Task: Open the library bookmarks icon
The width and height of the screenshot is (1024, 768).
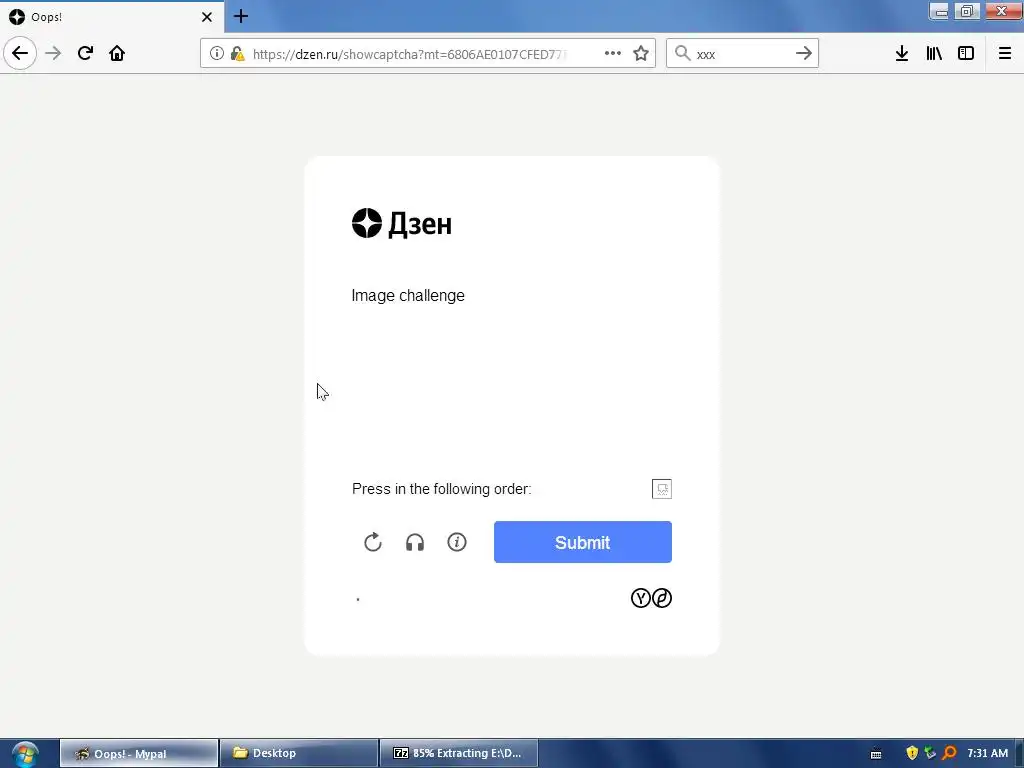Action: [x=934, y=53]
